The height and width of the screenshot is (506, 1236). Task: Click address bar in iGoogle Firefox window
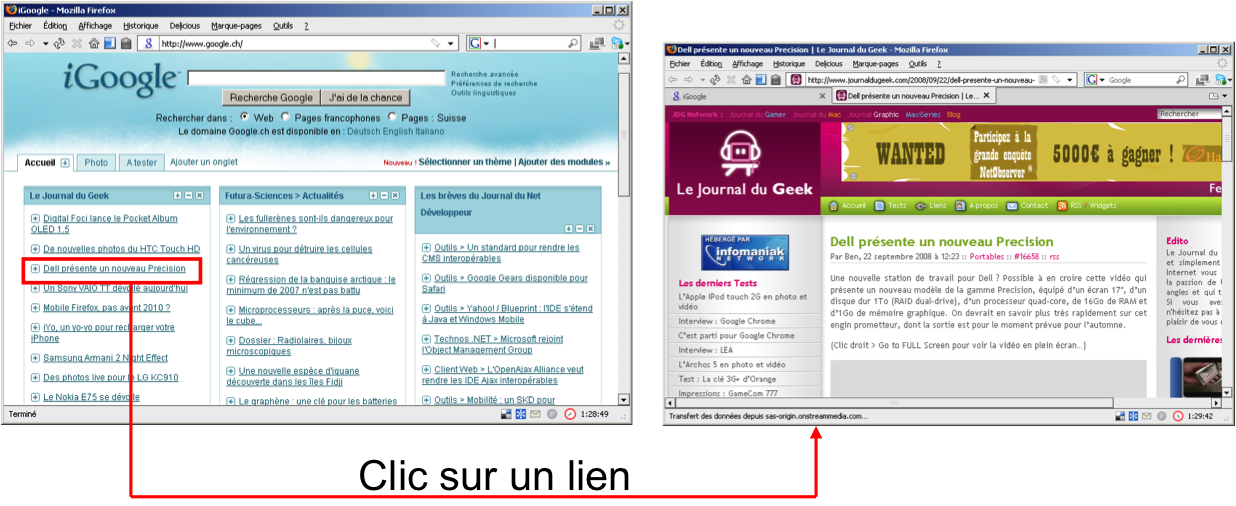coord(300,44)
